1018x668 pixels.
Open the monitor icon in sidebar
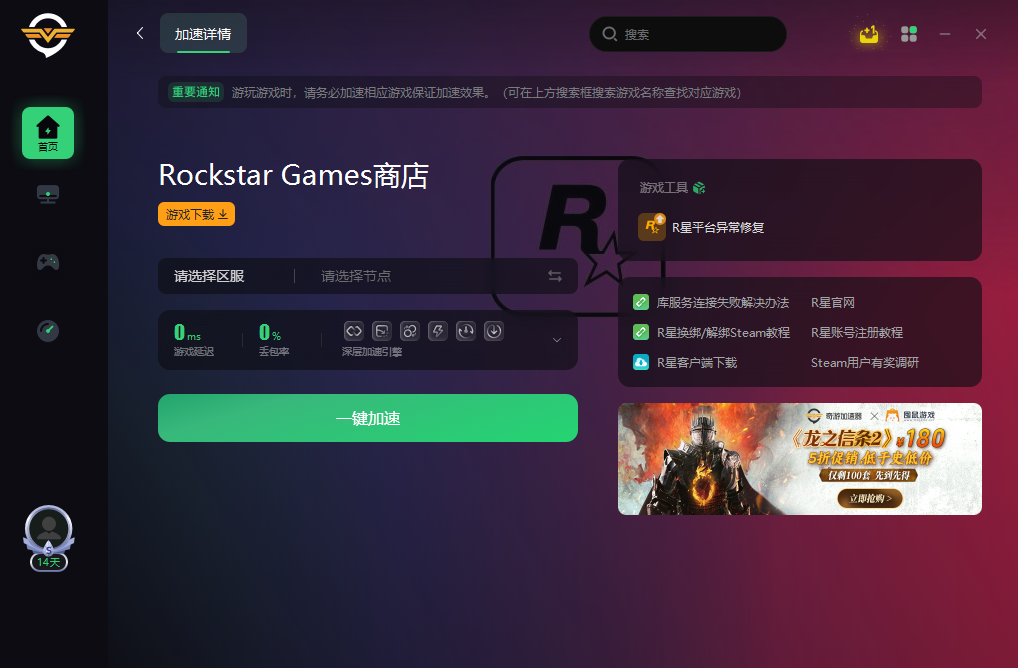click(x=48, y=194)
